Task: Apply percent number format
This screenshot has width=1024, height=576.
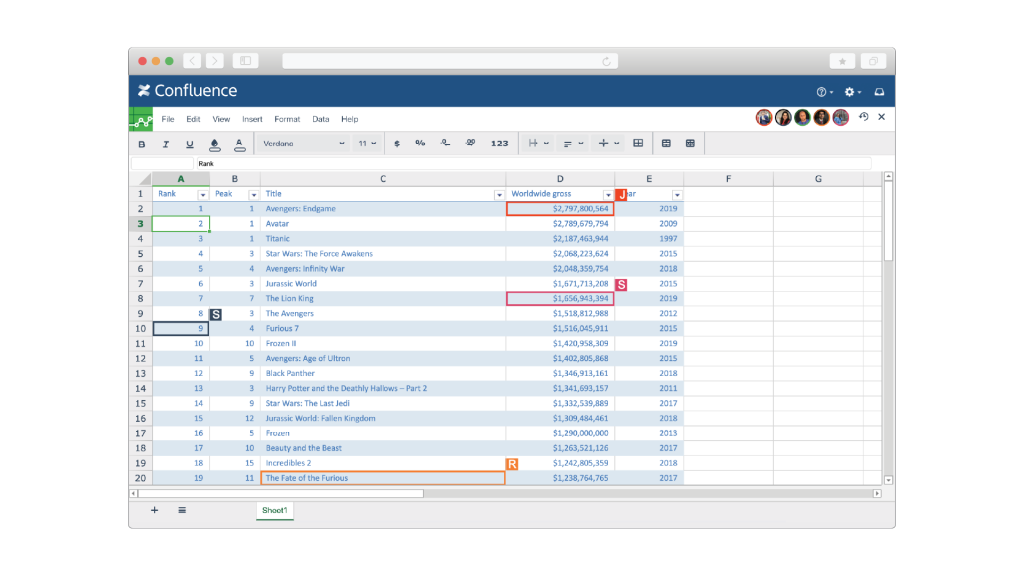Action: tap(420, 143)
